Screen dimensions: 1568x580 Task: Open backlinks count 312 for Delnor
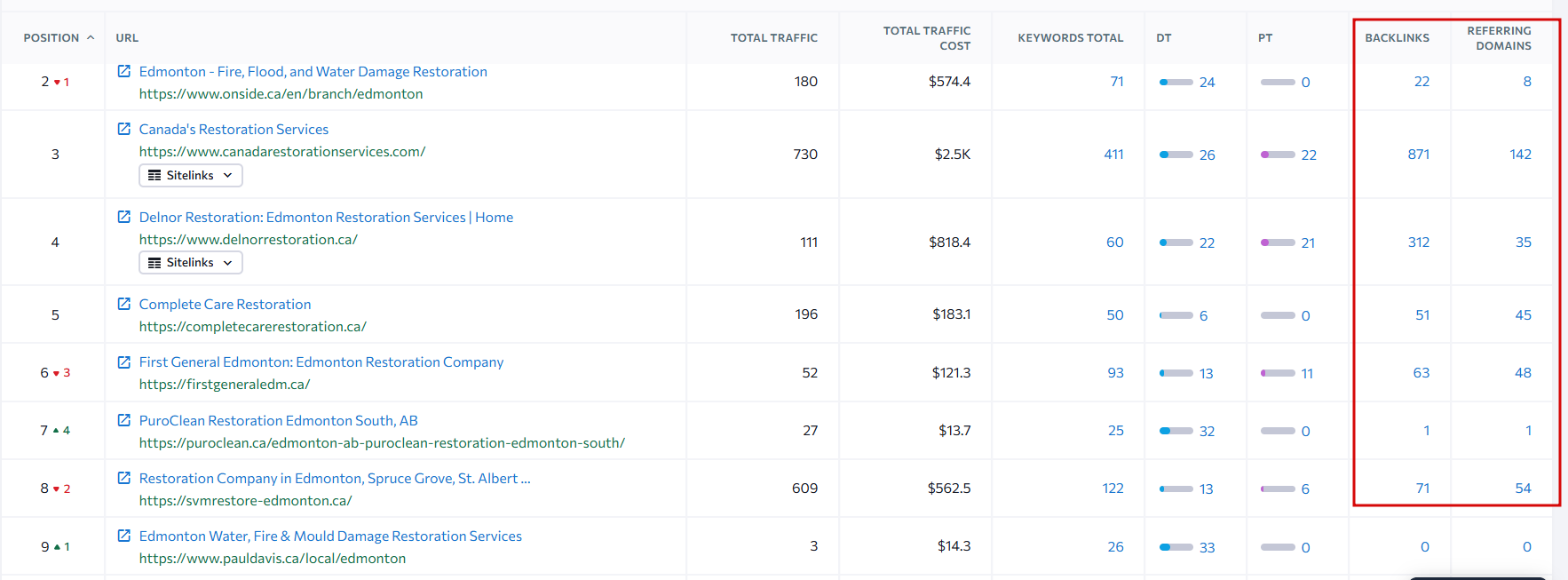tap(1418, 242)
